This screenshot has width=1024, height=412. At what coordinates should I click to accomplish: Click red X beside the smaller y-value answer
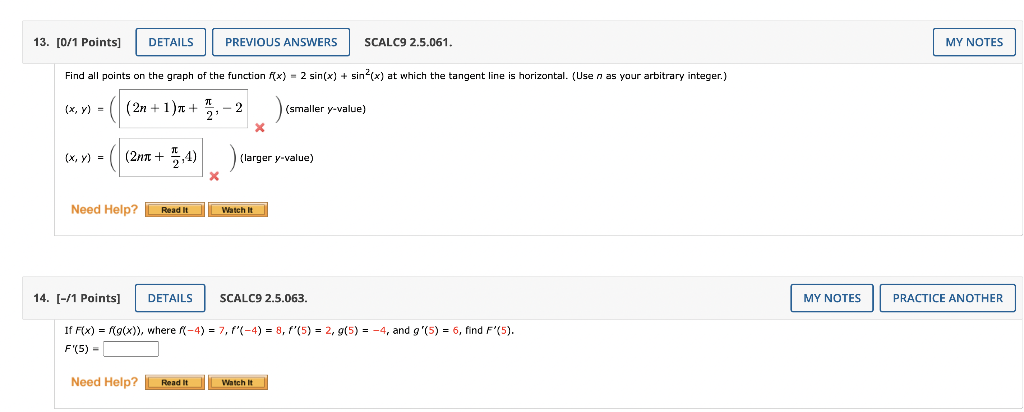pyautogui.click(x=259, y=127)
